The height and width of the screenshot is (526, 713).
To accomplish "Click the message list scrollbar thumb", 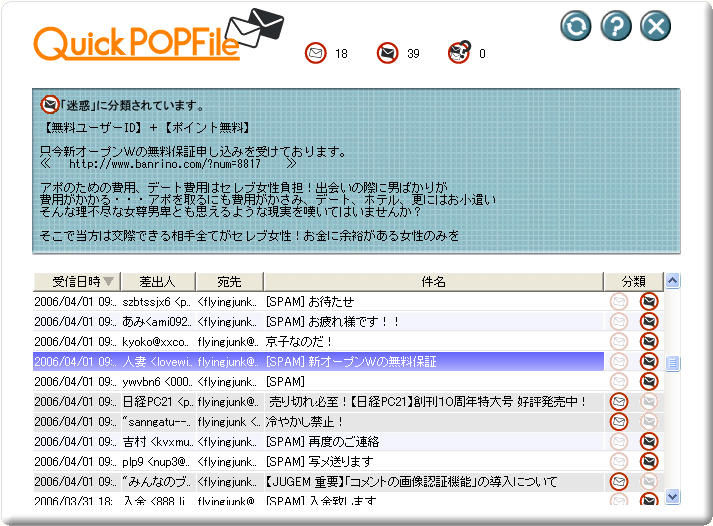I will [673, 362].
